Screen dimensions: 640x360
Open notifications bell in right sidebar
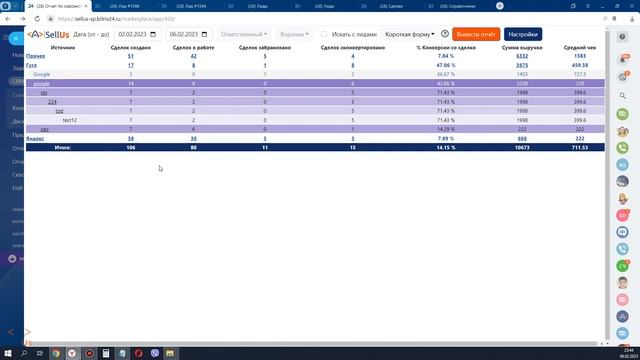click(x=623, y=59)
